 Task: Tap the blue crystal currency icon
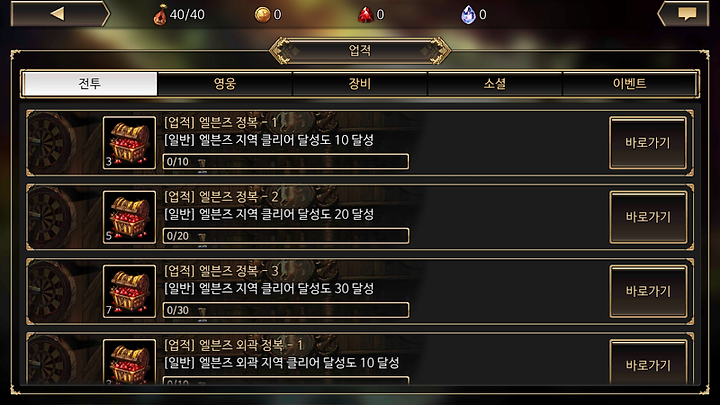click(x=468, y=15)
